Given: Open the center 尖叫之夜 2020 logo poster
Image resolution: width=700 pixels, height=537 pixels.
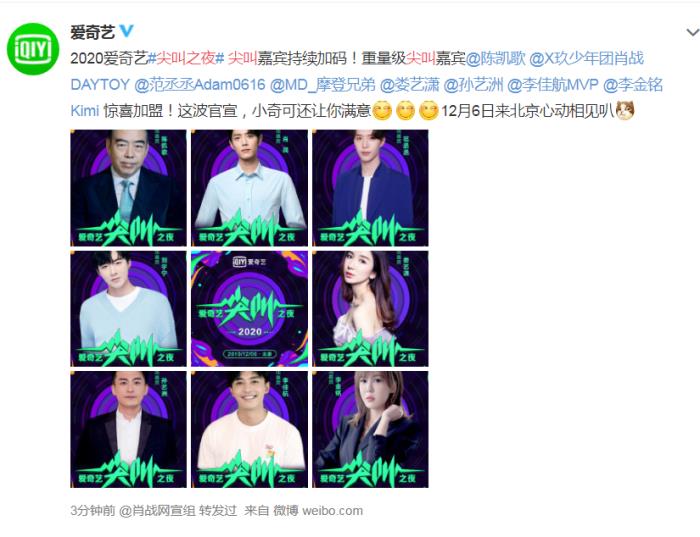Looking at the screenshot, I should tap(250, 308).
